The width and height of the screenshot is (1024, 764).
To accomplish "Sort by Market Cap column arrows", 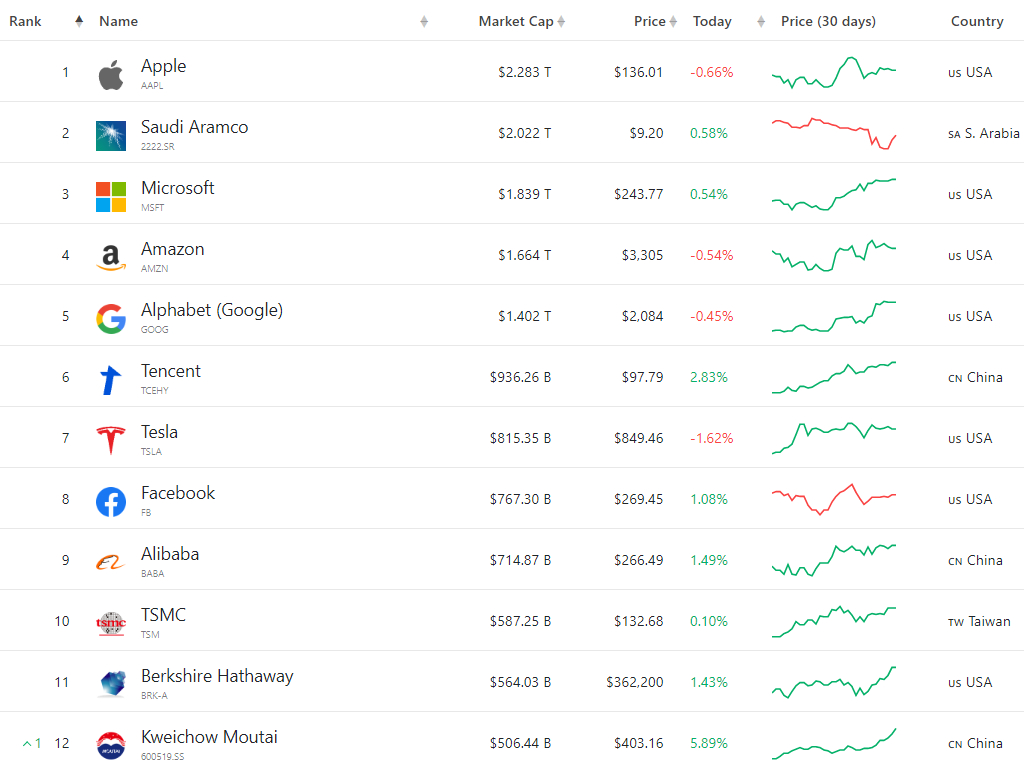I will tap(562, 22).
